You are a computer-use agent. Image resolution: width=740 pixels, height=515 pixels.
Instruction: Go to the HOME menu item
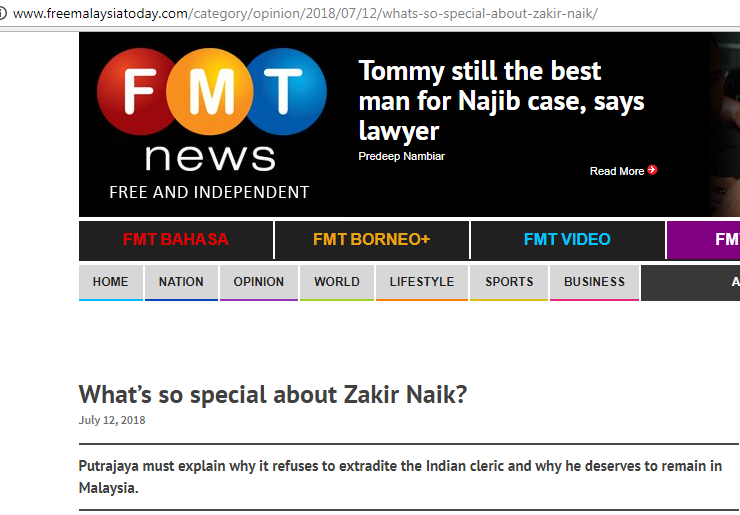pos(111,282)
